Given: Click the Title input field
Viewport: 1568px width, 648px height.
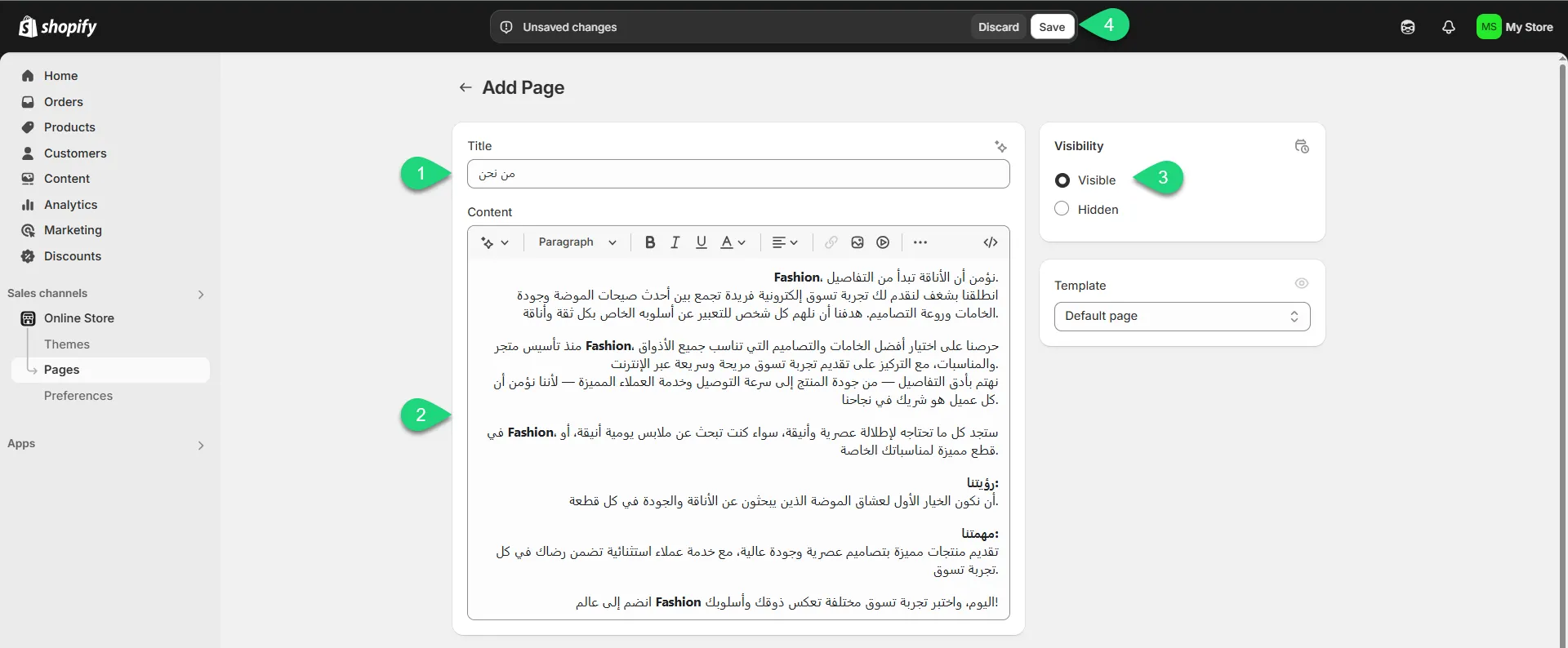Looking at the screenshot, I should pos(738,174).
